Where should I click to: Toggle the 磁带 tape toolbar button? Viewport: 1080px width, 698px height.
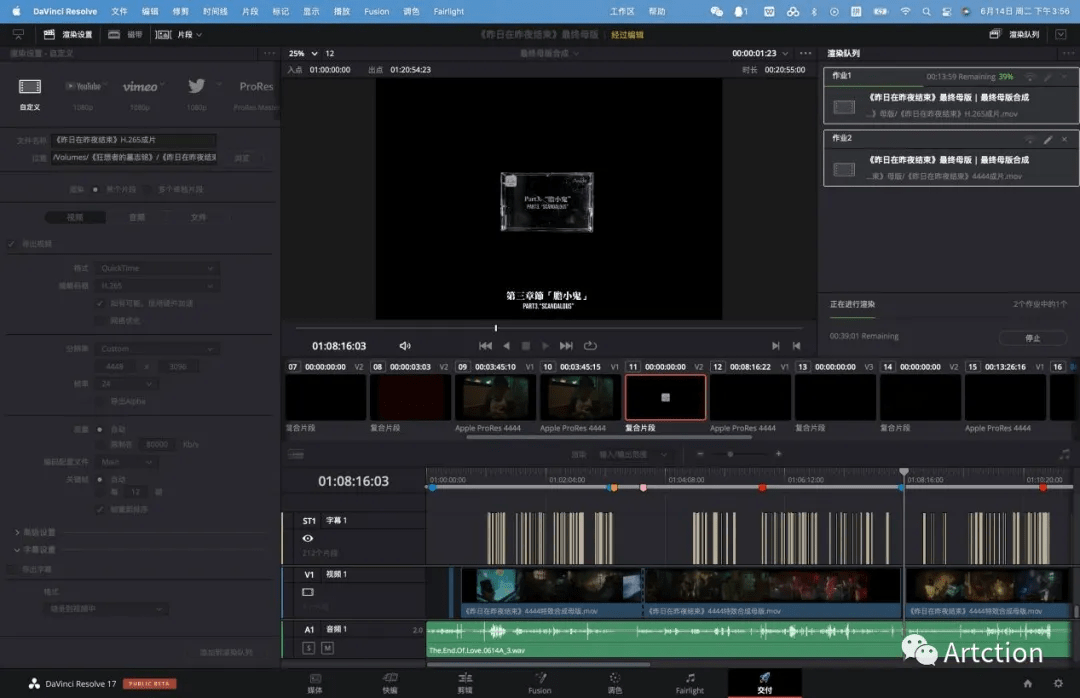(125, 34)
